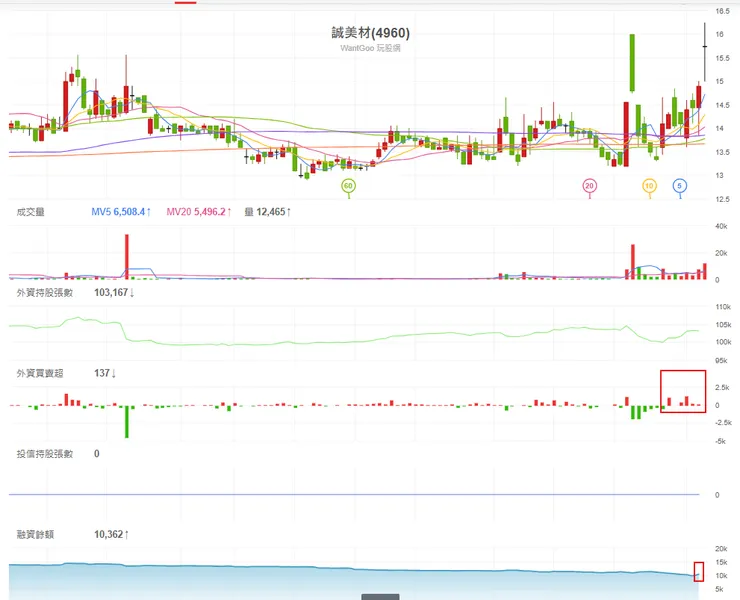Click the 10,362 margin balance value
Viewport: 740px width, 600px height.
tap(111, 534)
